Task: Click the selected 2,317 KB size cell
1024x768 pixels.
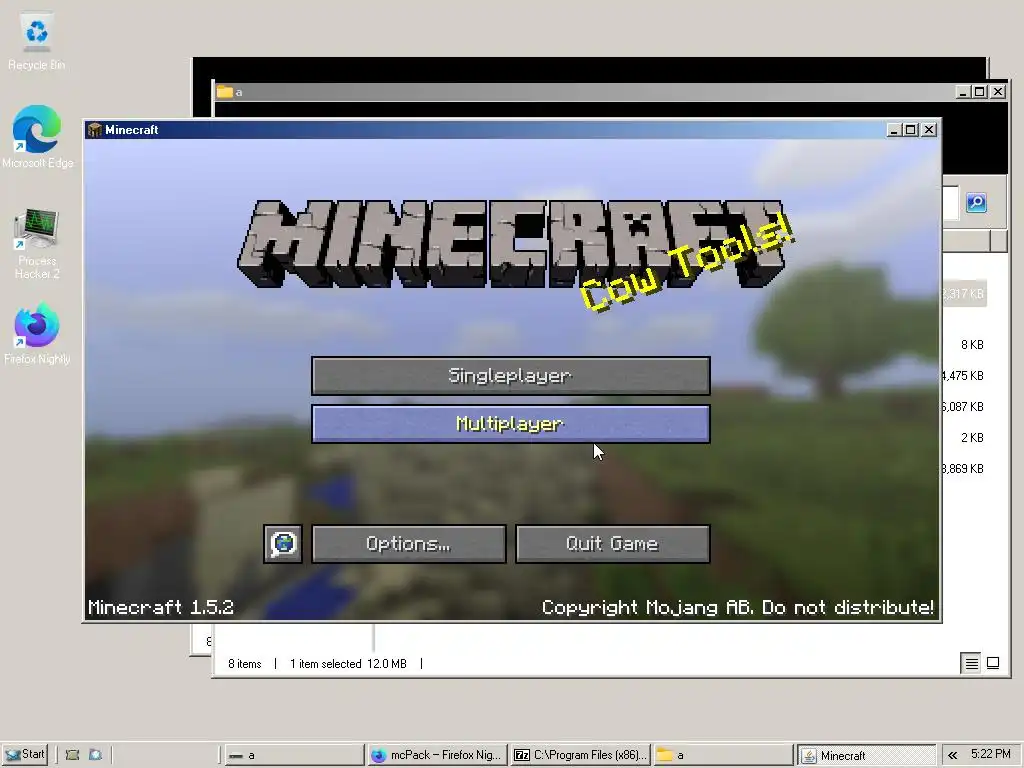Action: 963,294
